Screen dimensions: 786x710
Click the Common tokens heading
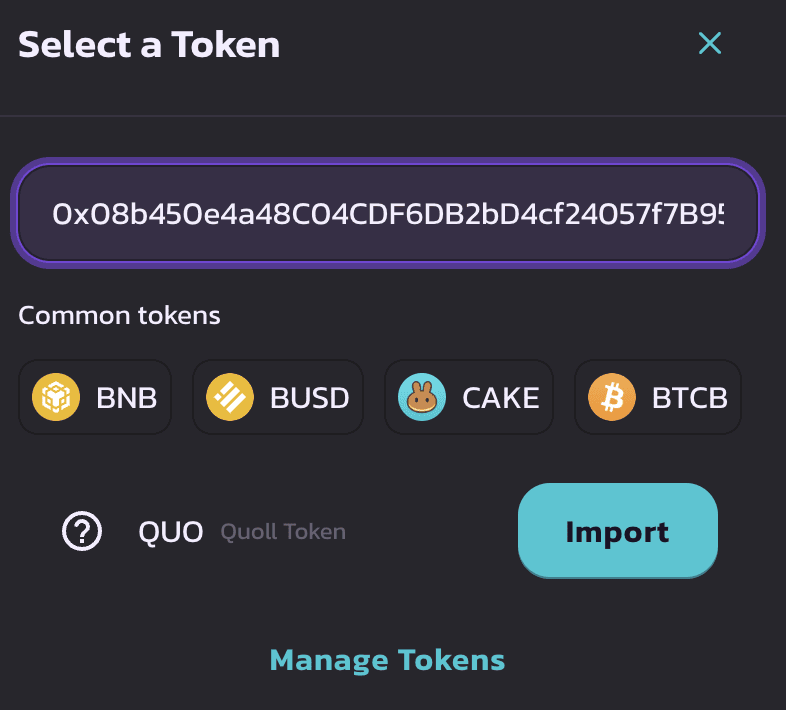coord(119,315)
